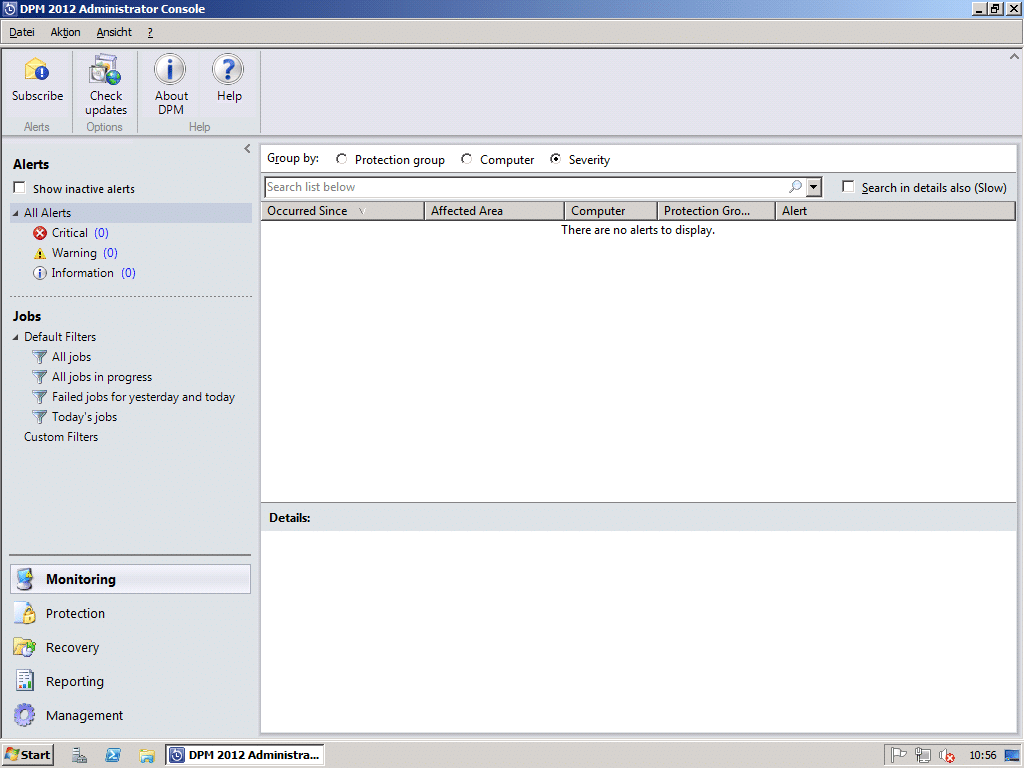The width and height of the screenshot is (1024, 768).
Task: Open the Help question mark icon
Action: [x=228, y=69]
